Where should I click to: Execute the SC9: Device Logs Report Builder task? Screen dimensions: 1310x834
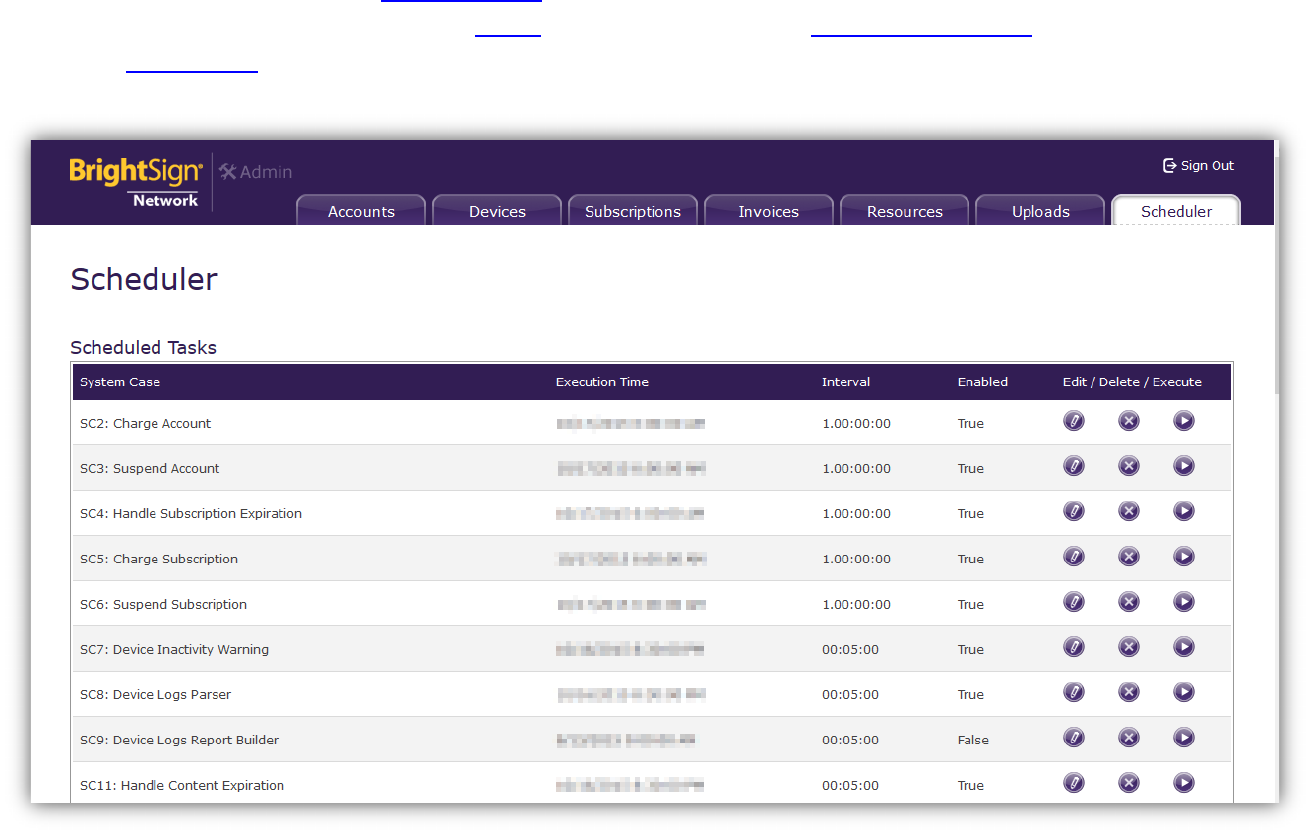coord(1184,738)
